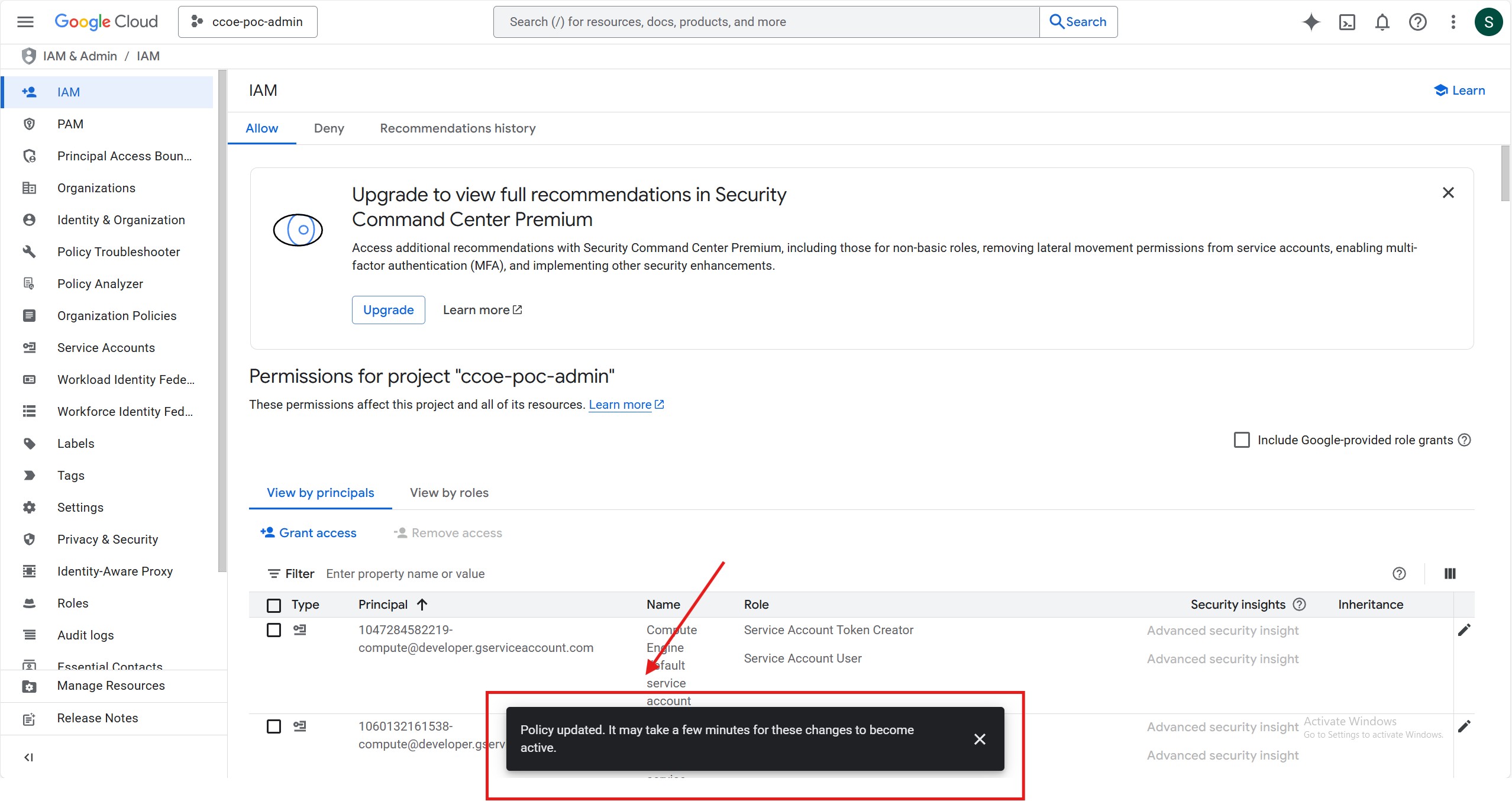This screenshot has width=1512, height=801.
Task: Click the Upgrade button
Action: (388, 310)
